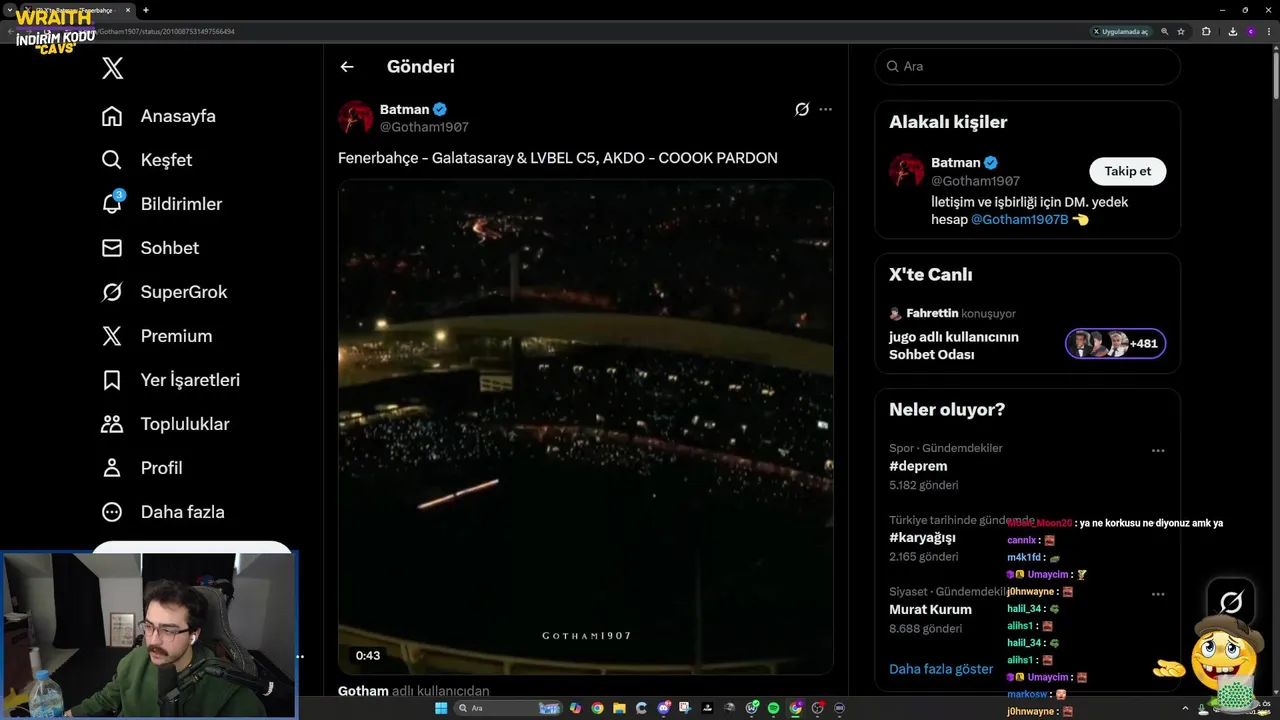The height and width of the screenshot is (720, 1280).
Task: Expand the Daha fazla menu
Action: click(x=163, y=512)
